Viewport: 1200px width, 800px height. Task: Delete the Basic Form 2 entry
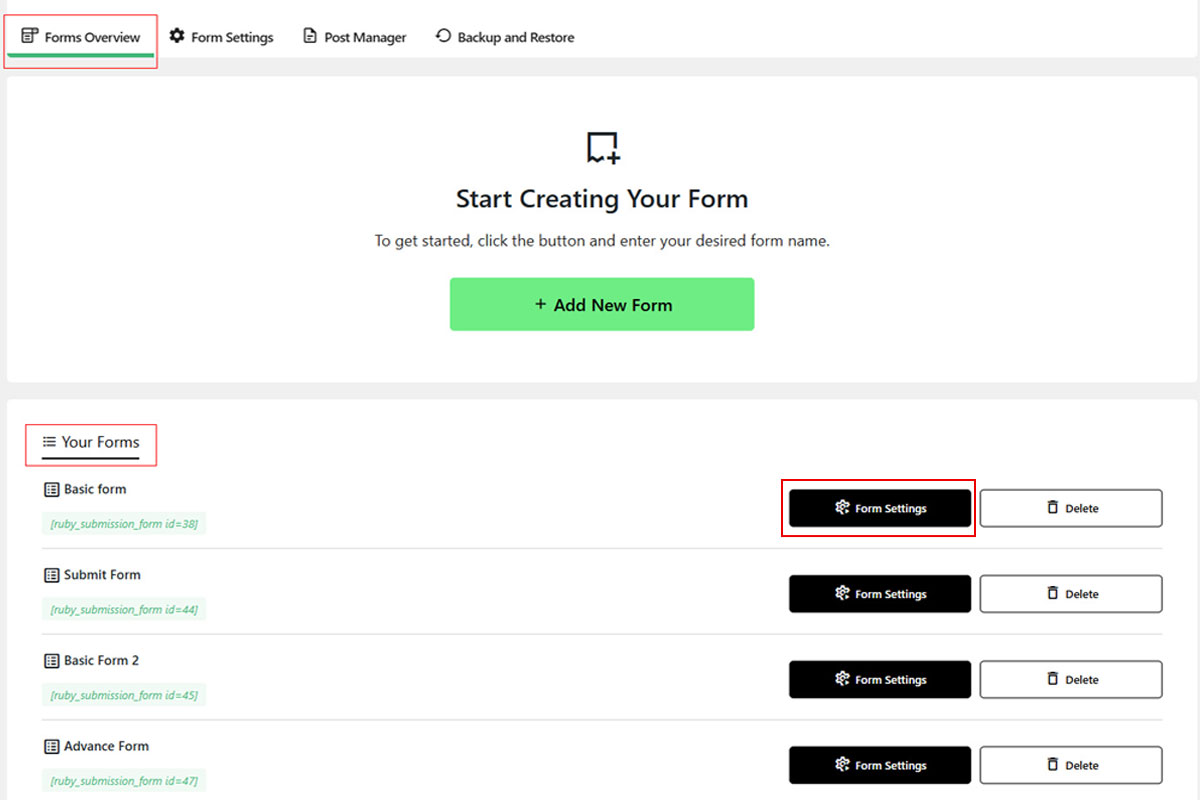pyautogui.click(x=1071, y=680)
